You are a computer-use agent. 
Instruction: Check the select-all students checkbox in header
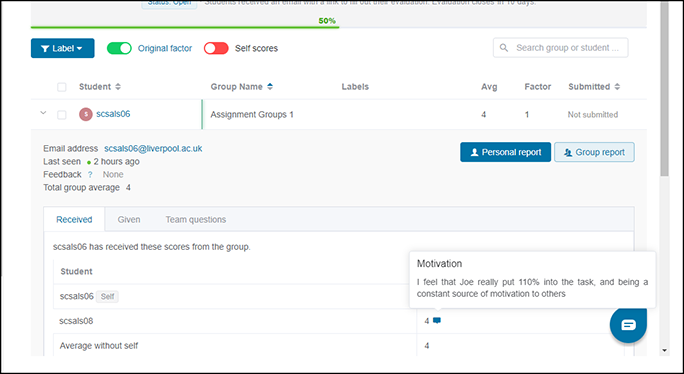(62, 87)
